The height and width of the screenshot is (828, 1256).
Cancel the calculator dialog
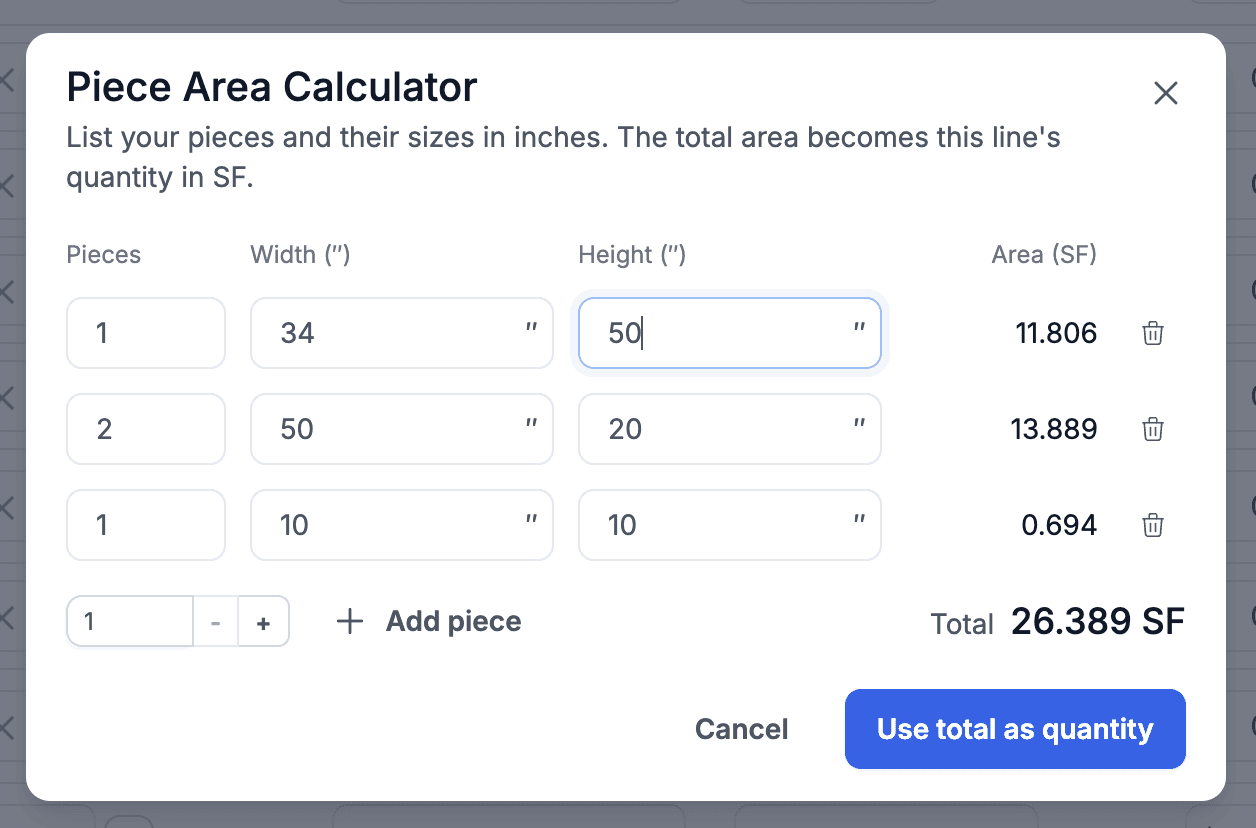coord(742,729)
